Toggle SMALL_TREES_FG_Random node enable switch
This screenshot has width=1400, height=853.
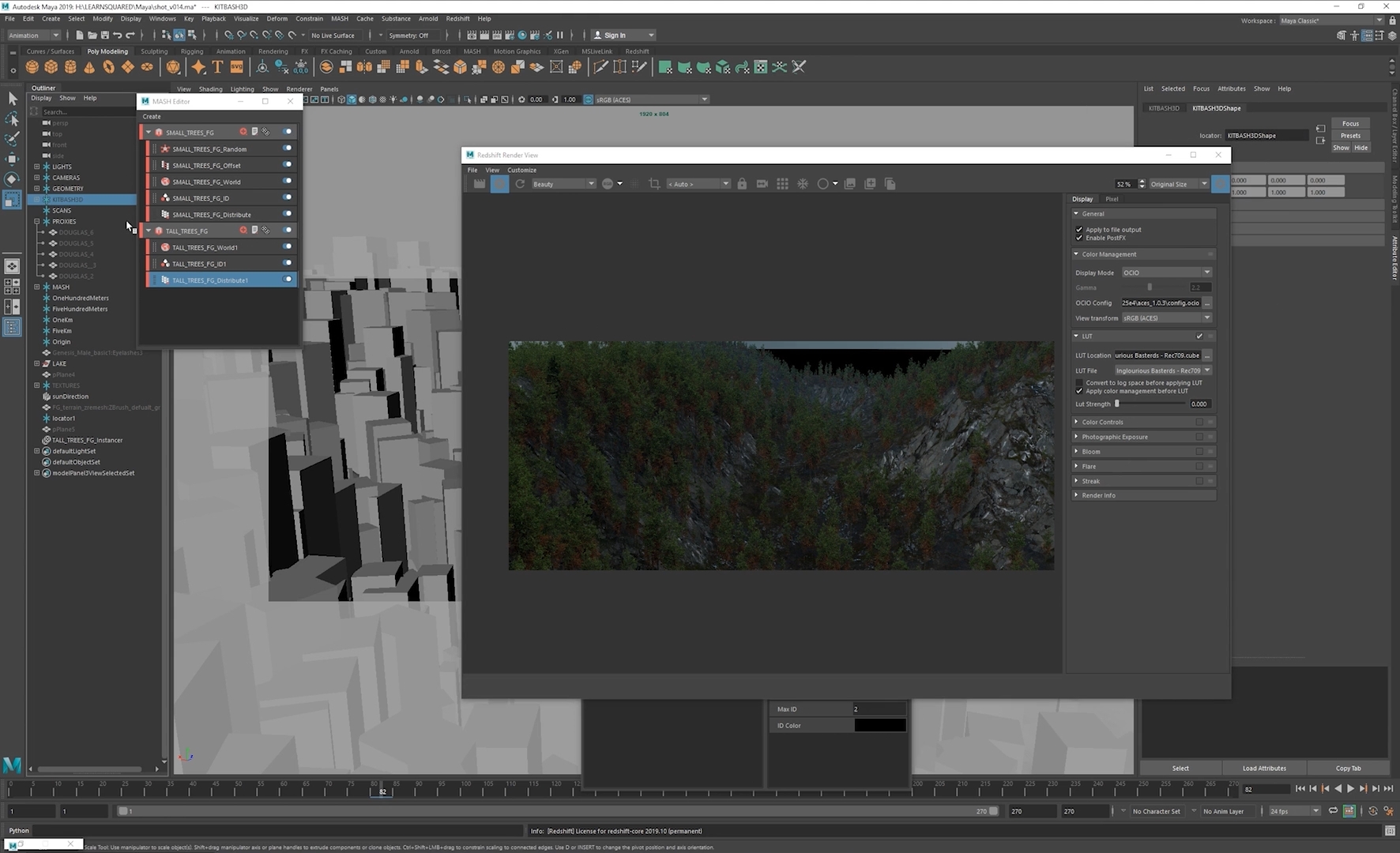pos(287,148)
